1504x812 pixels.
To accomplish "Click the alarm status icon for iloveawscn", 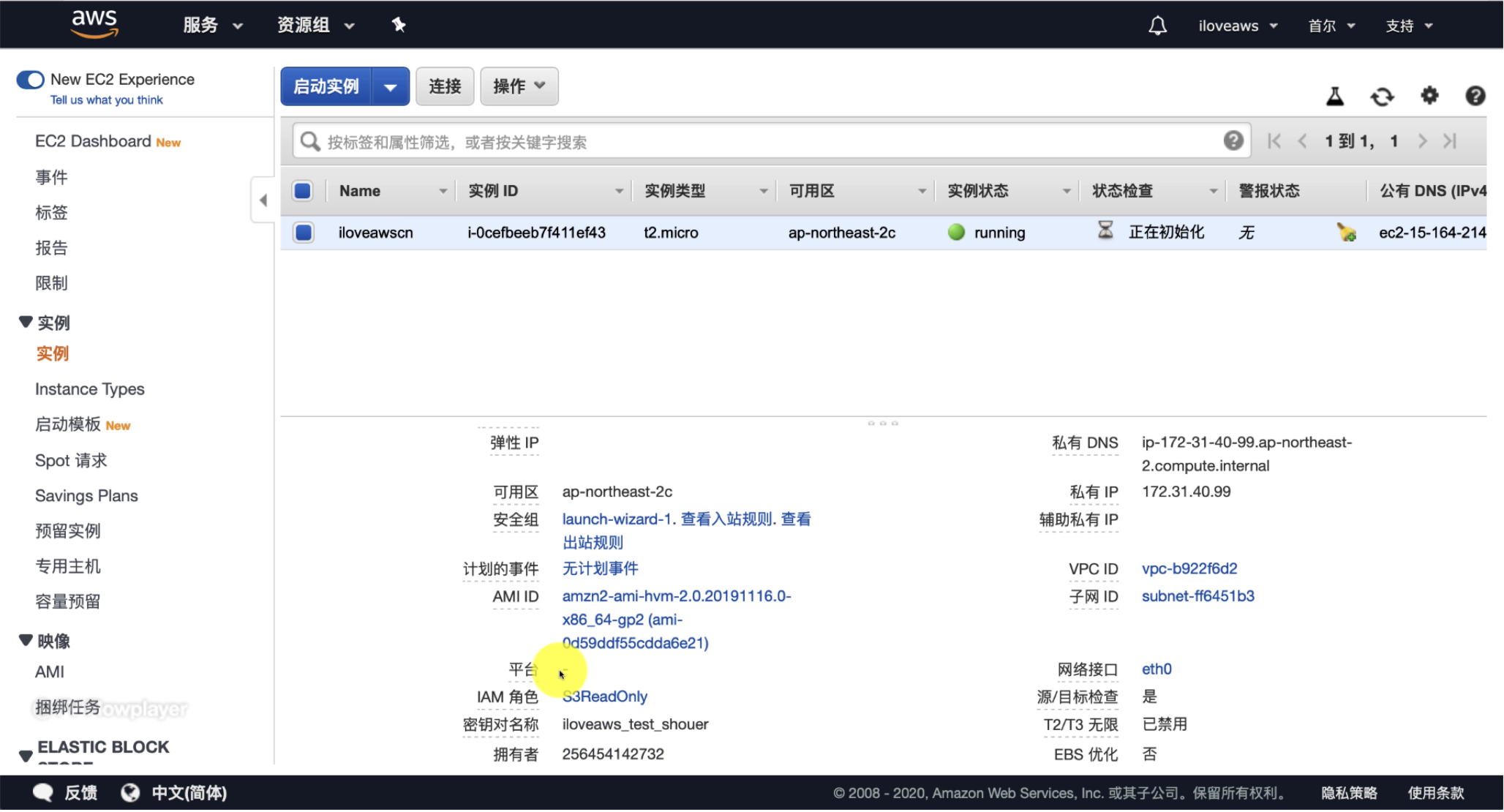I will click(x=1346, y=232).
